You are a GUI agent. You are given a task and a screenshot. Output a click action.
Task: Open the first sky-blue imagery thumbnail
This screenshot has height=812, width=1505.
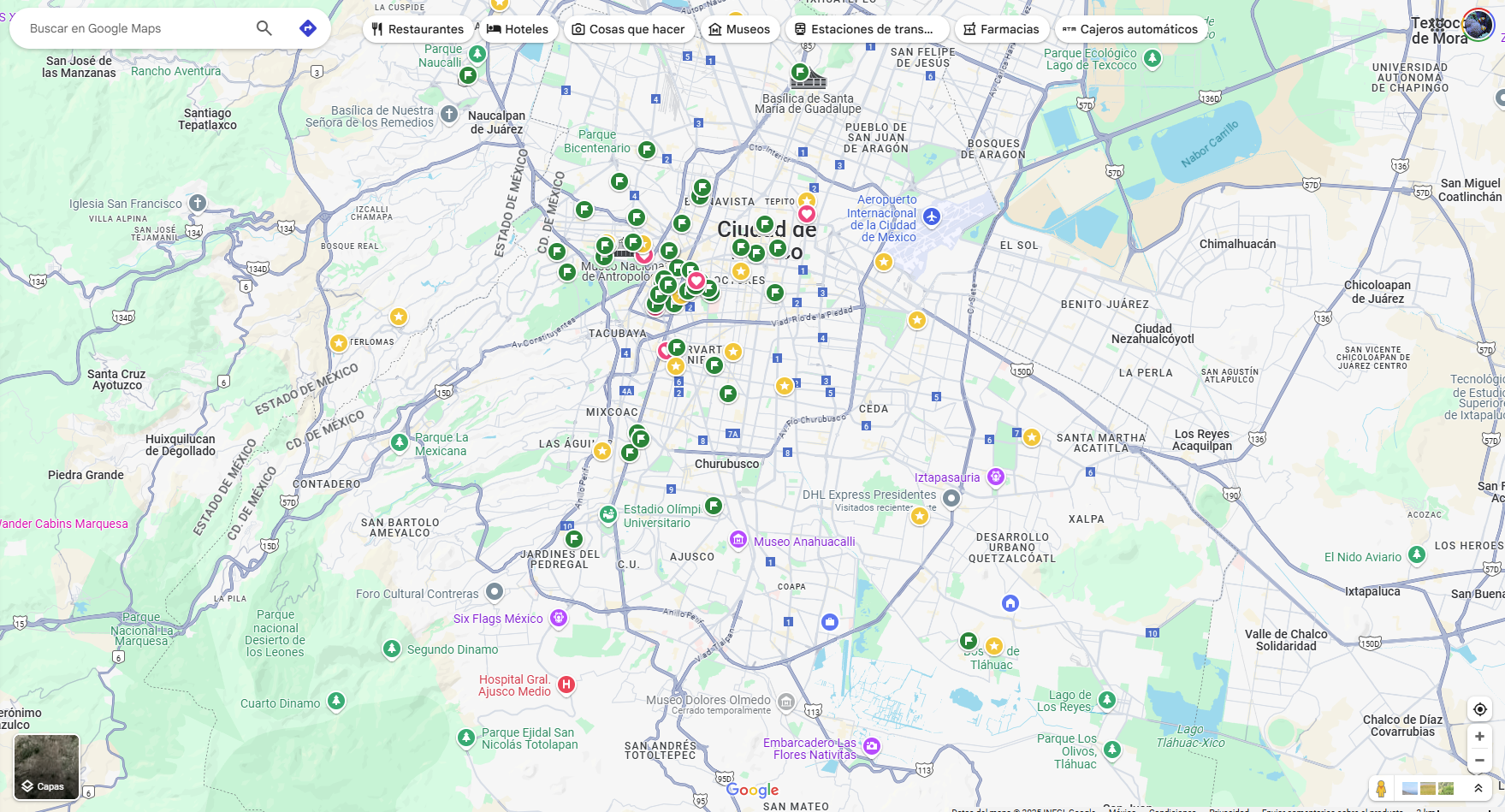(1409, 788)
